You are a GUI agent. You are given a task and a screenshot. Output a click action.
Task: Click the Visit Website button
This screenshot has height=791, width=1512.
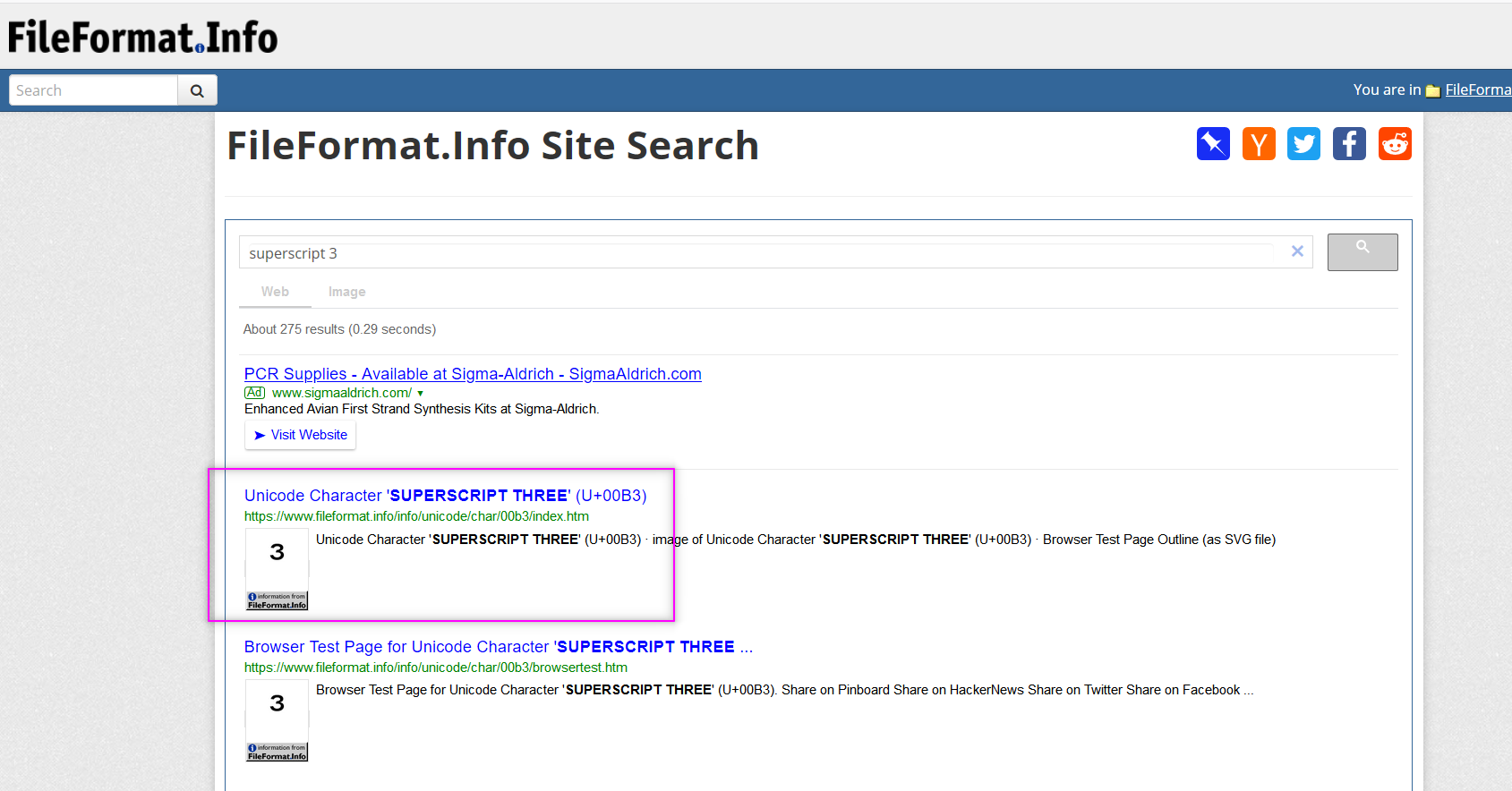tap(300, 435)
